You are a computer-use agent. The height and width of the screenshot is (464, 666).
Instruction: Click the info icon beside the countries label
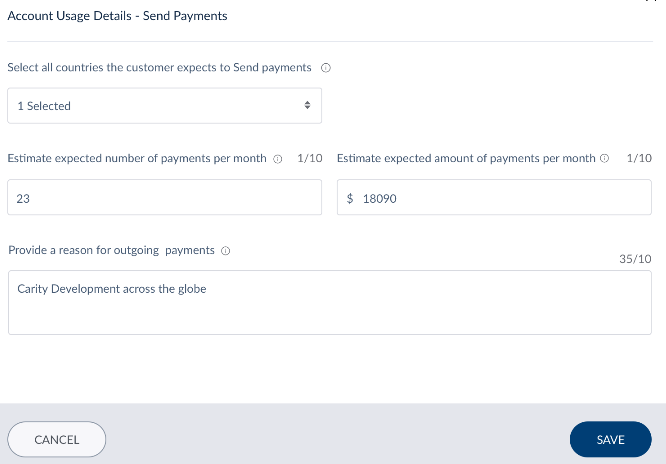(325, 69)
